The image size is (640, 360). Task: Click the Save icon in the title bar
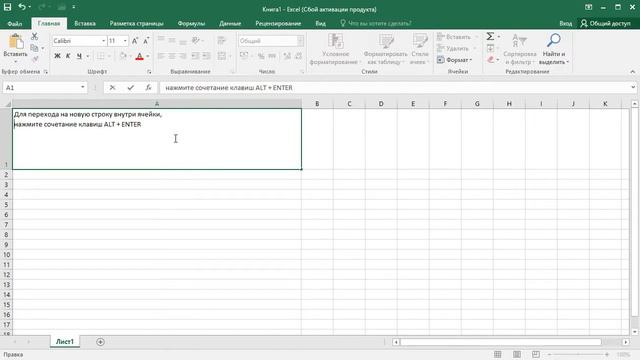7,7
